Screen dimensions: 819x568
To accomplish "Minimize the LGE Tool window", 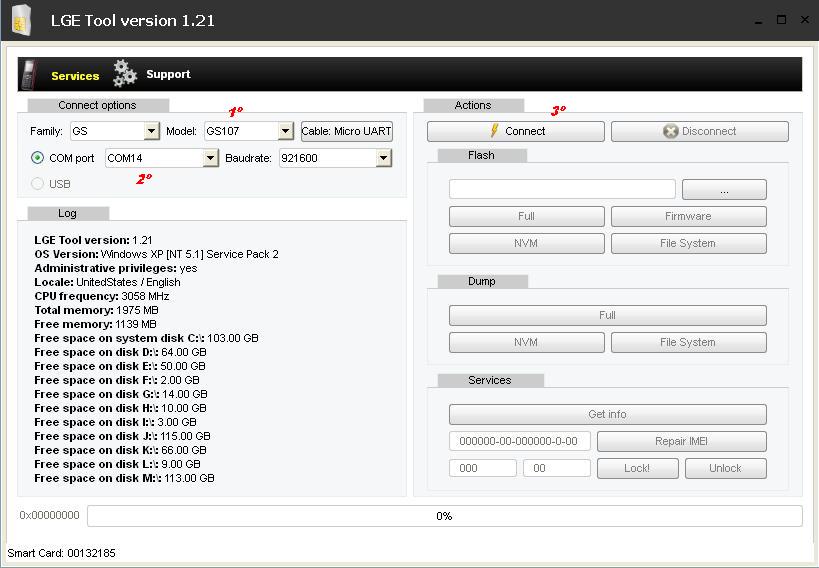I will [x=758, y=21].
